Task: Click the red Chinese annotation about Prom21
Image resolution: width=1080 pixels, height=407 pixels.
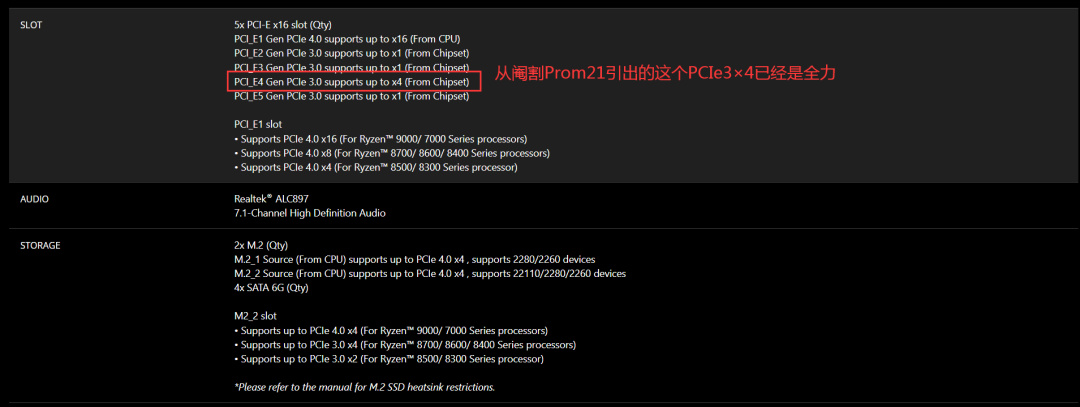Action: [665, 74]
